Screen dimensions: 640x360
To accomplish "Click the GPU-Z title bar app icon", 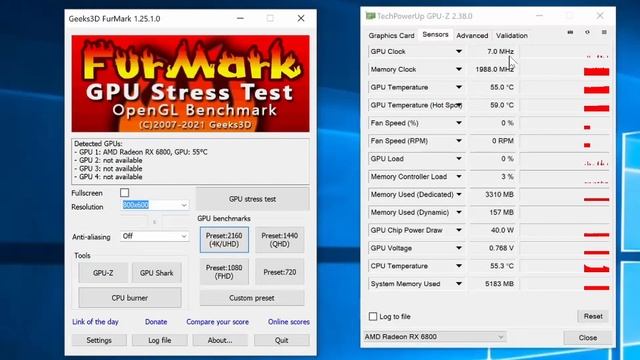I will click(x=370, y=16).
